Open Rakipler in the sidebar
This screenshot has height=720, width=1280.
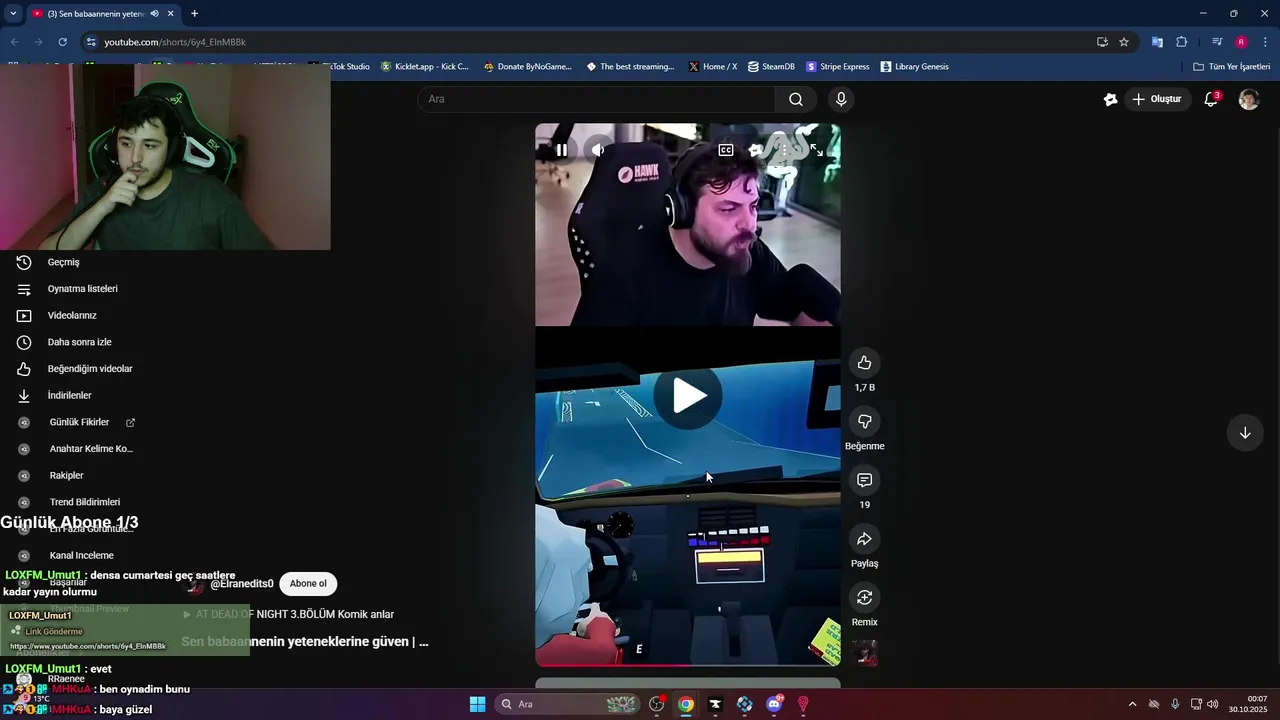point(67,475)
